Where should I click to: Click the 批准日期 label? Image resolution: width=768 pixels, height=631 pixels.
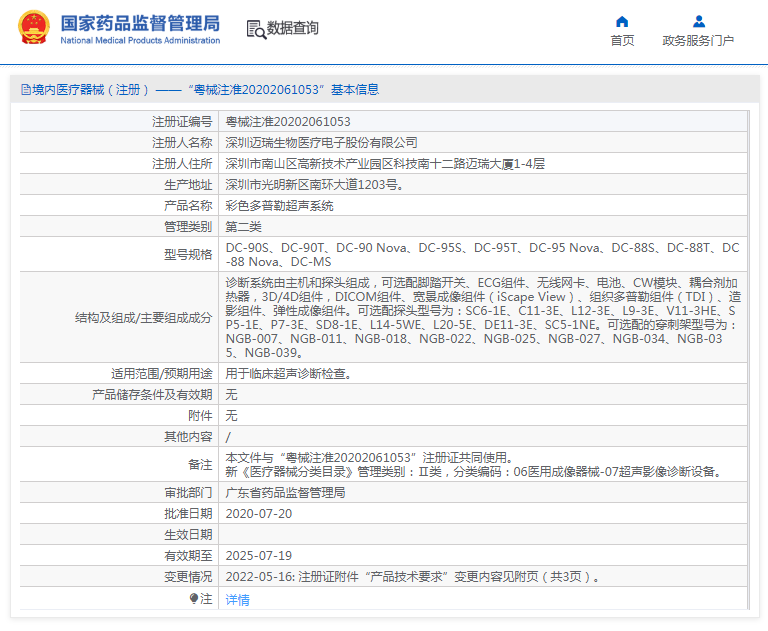[x=188, y=514]
